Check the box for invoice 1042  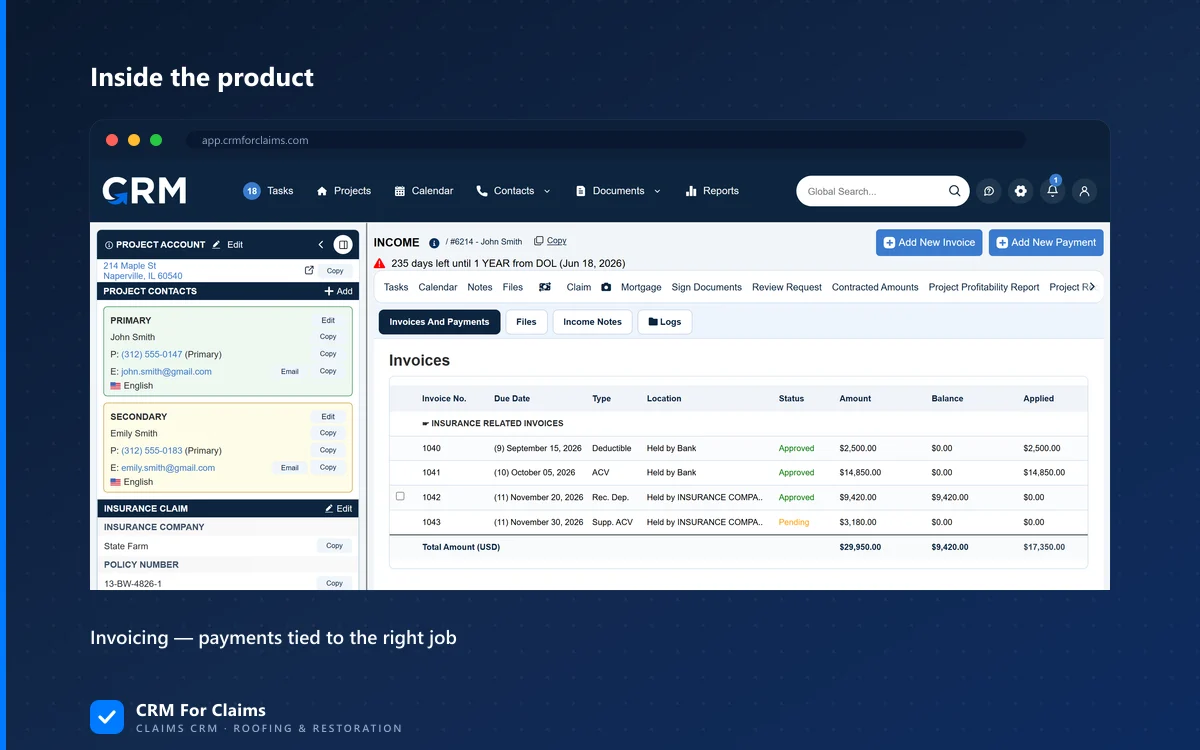(400, 496)
